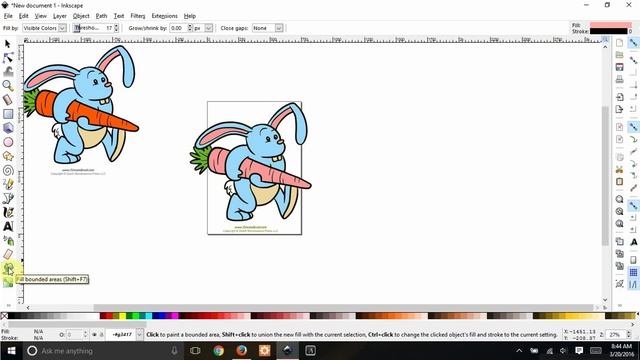
Task: Toggle current layer visibility eye icon
Action: (x=94, y=335)
